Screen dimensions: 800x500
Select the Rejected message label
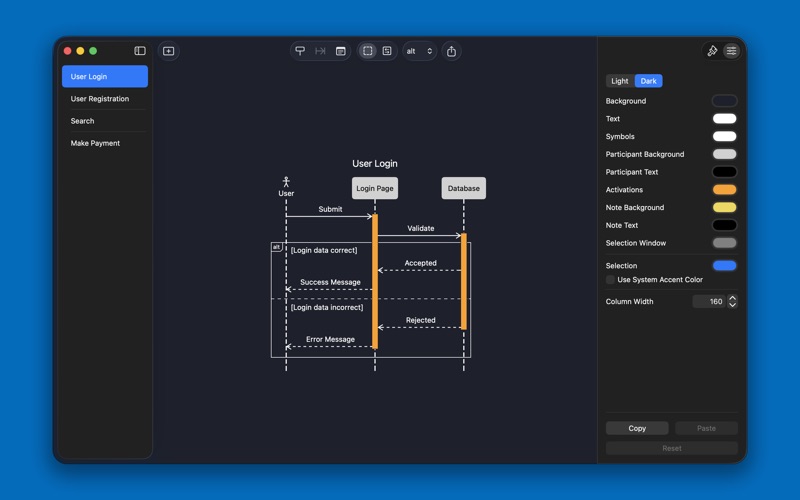pos(420,320)
